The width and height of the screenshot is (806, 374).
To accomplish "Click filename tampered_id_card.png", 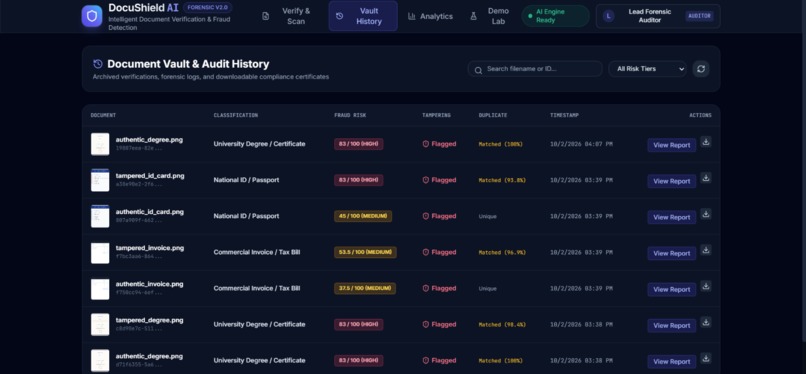I will pyautogui.click(x=150, y=176).
